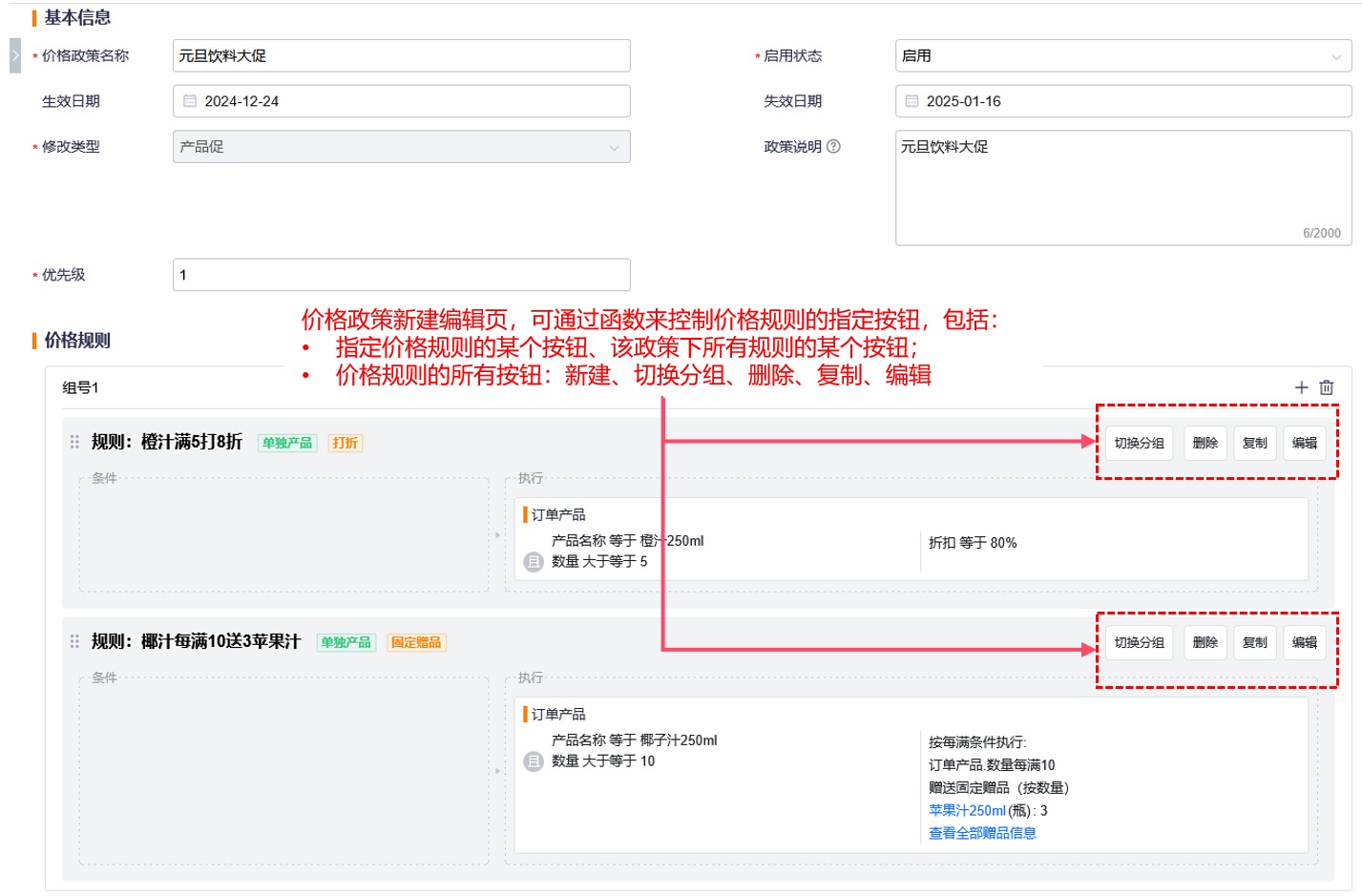Click the trash icon to delete 组号1
This screenshot has width=1362, height=896.
(1327, 387)
